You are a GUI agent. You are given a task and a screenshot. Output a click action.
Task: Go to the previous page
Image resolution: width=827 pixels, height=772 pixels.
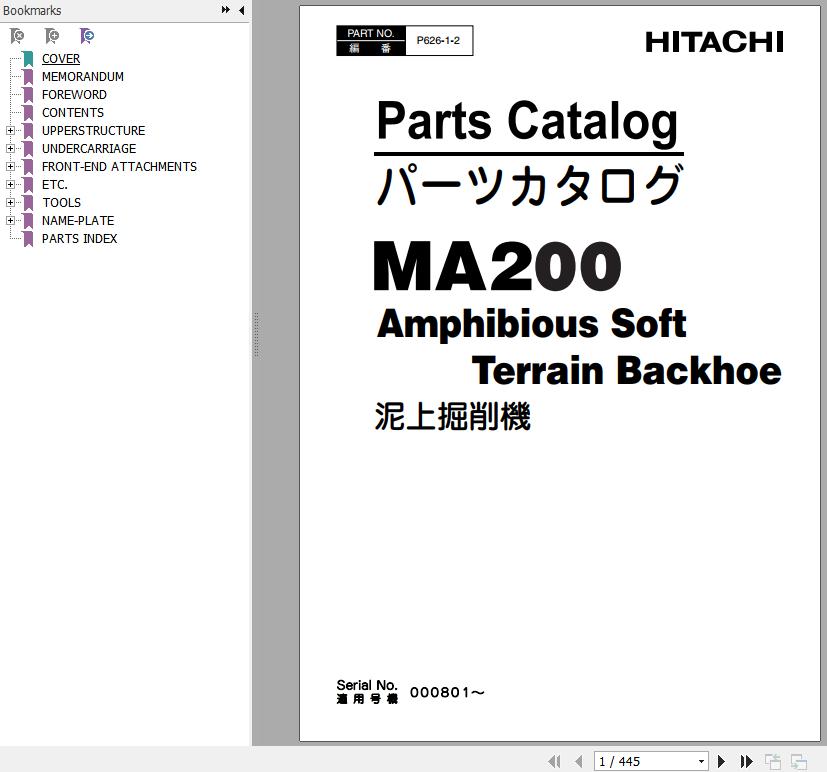[x=579, y=761]
